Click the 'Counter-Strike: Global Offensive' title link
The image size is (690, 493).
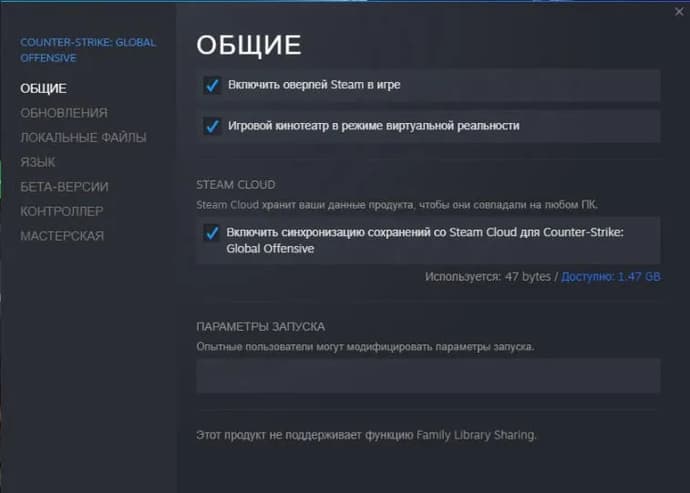[x=88, y=50]
